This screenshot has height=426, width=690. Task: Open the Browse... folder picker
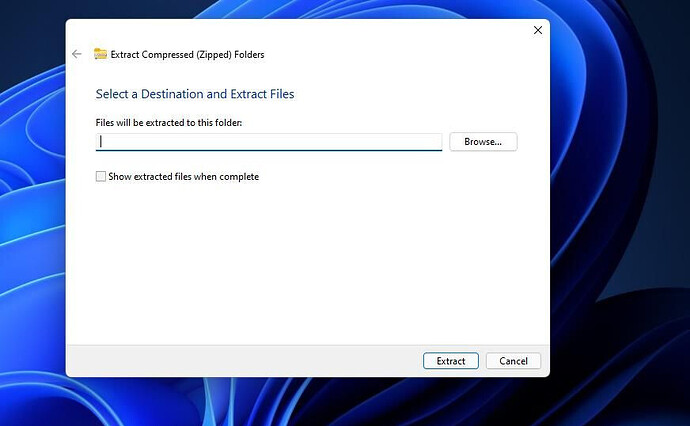[x=483, y=142]
